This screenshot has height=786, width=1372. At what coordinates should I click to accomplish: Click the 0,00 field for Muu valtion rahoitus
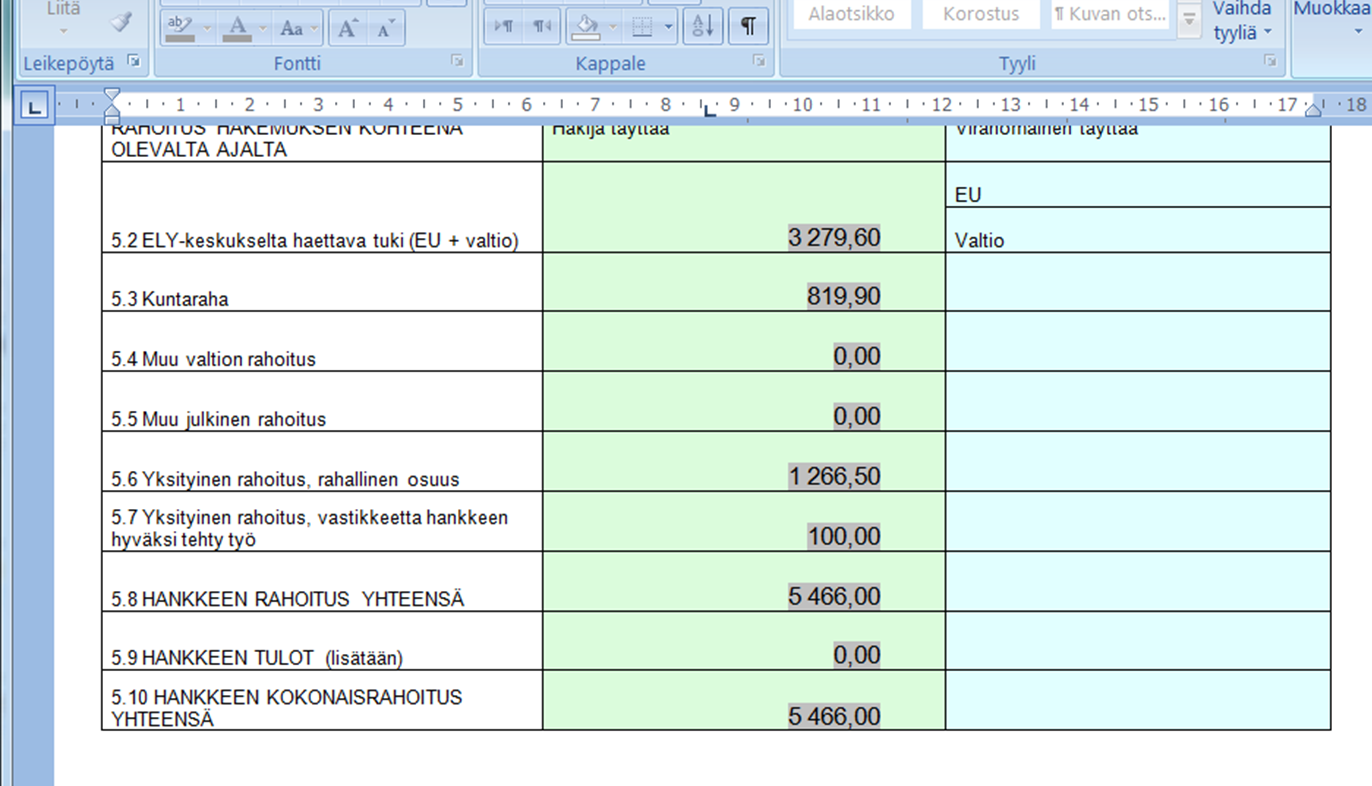tap(857, 356)
